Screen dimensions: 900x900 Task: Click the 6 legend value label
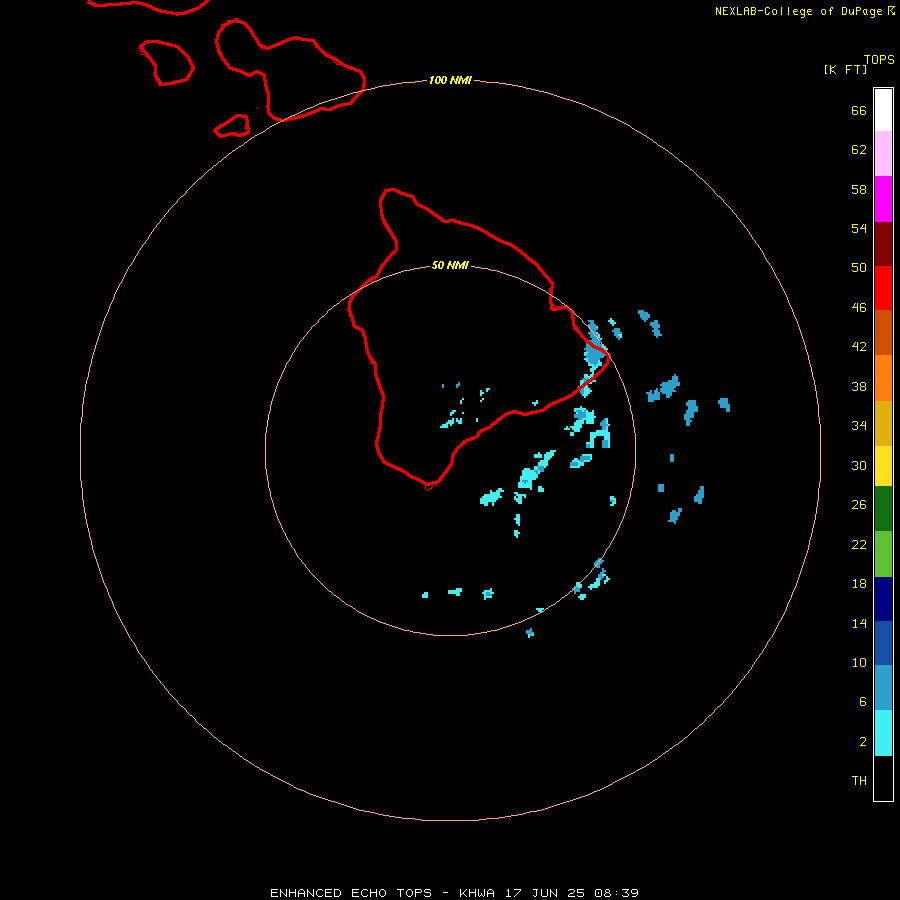[863, 701]
